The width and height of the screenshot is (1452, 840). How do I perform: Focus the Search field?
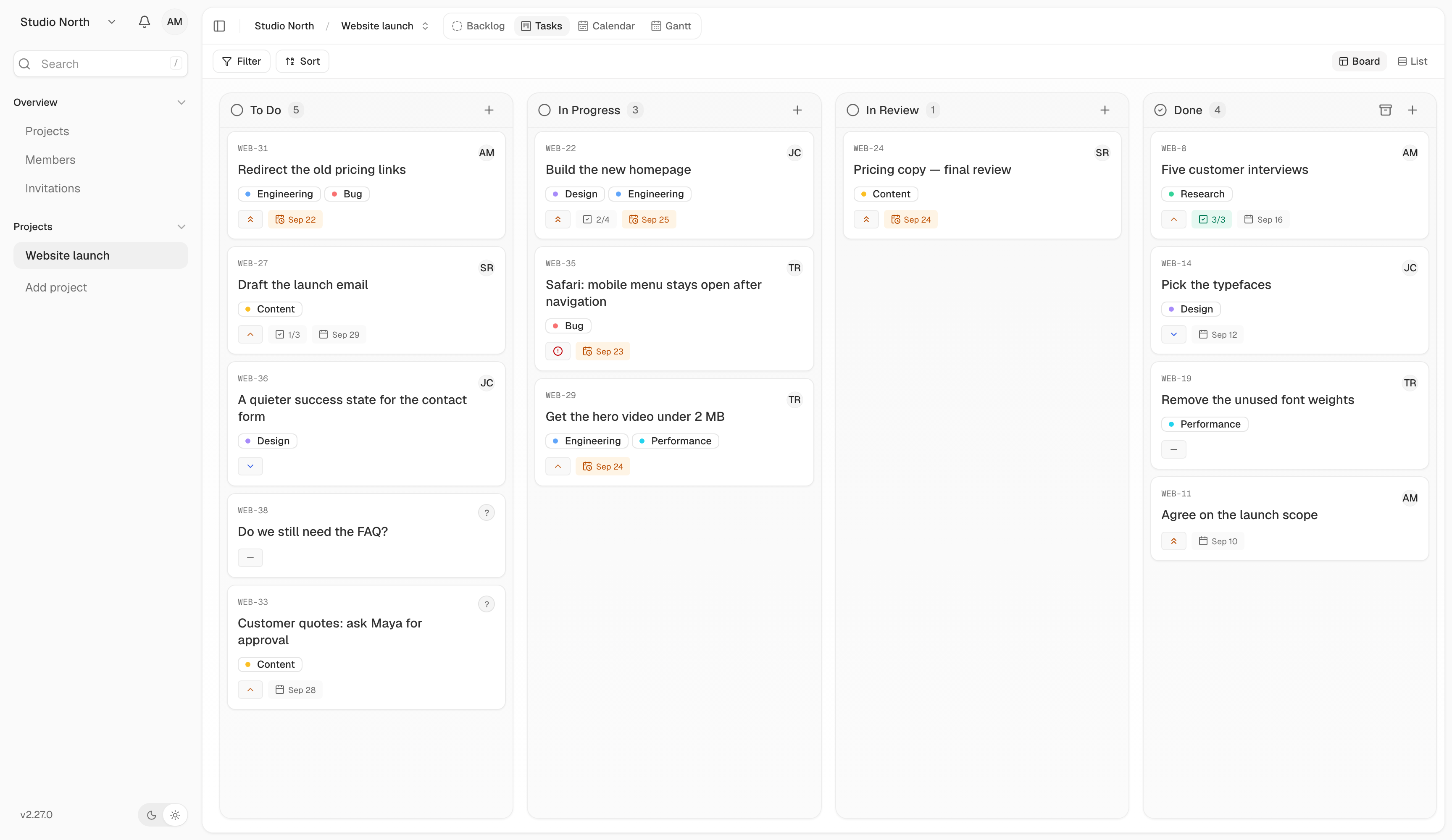click(101, 64)
